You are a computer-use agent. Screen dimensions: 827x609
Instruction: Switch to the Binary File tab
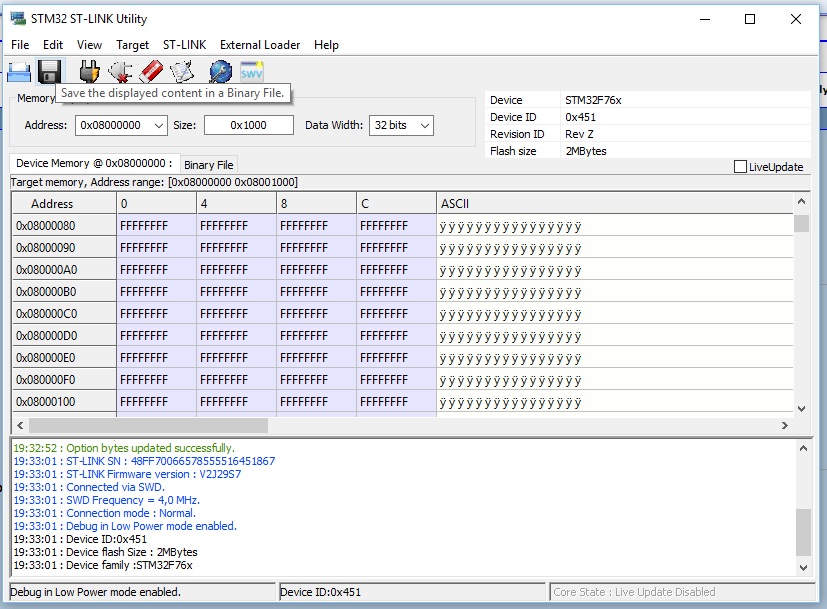pos(209,165)
